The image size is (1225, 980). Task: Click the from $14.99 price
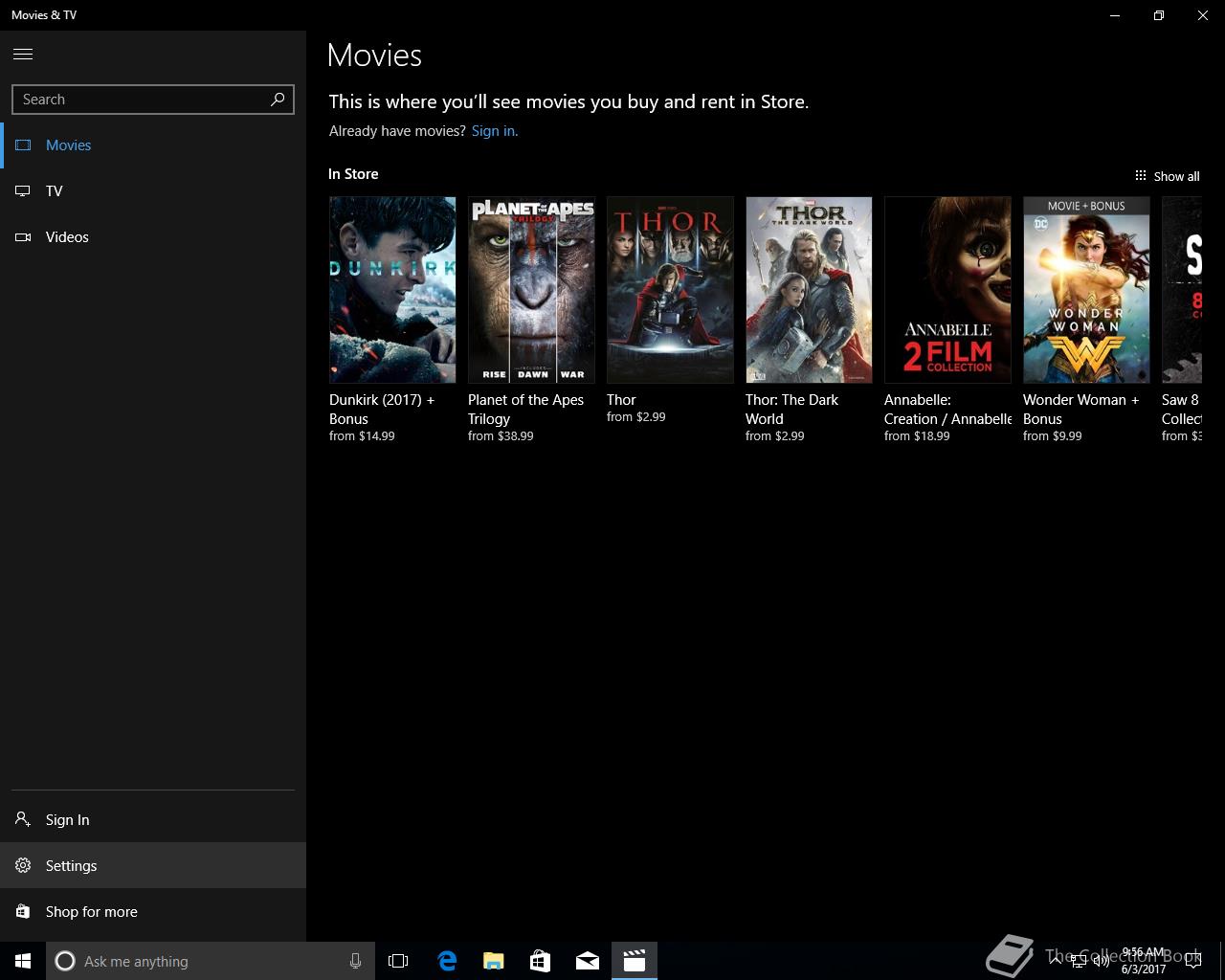coord(362,436)
